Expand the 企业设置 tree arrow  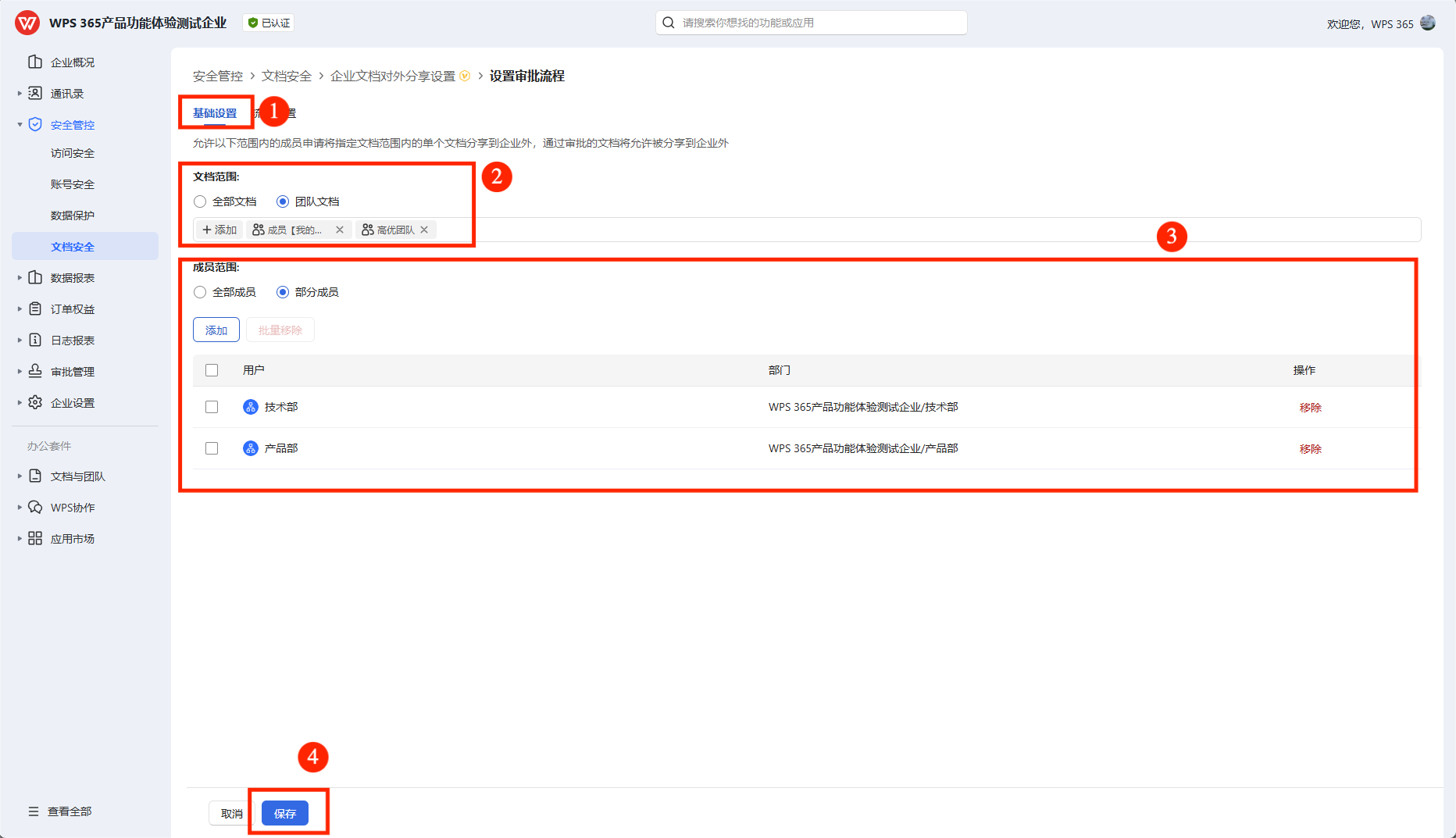20,402
